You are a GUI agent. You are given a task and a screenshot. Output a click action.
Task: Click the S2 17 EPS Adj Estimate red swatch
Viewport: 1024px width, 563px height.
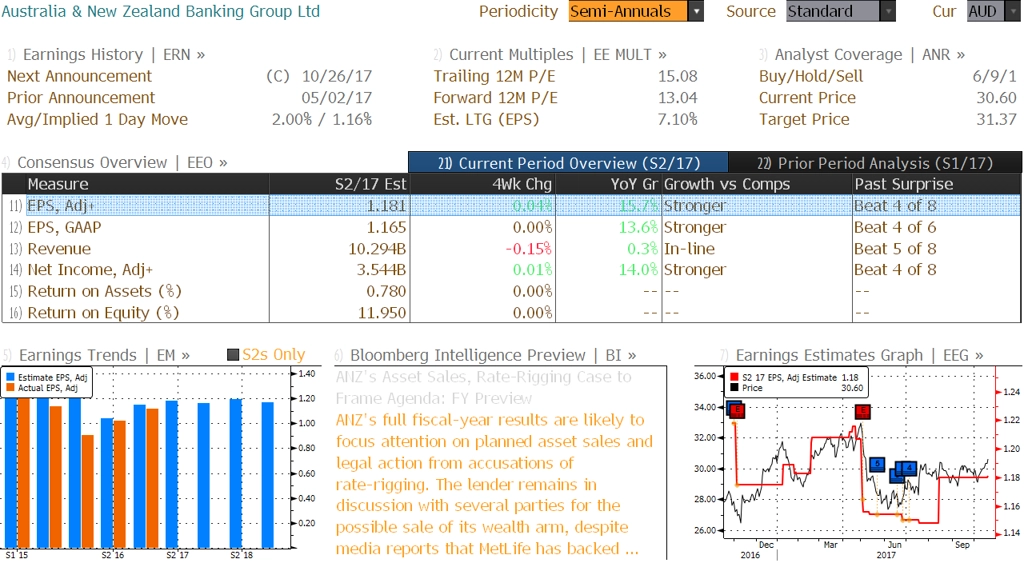(734, 378)
